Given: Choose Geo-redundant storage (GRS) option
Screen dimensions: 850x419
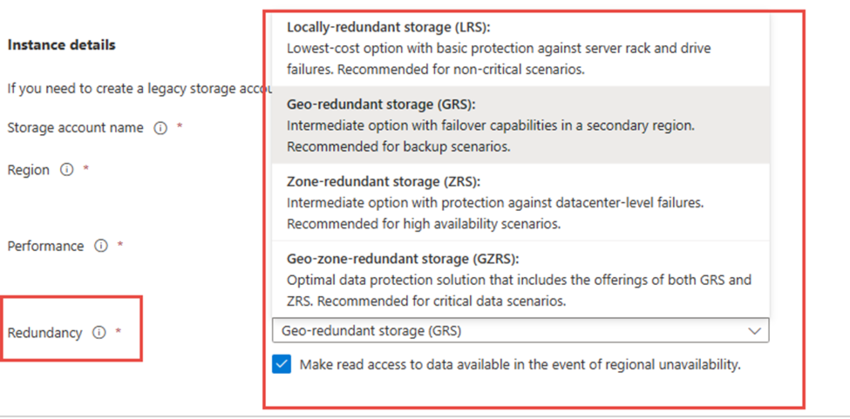Looking at the screenshot, I should [x=520, y=125].
